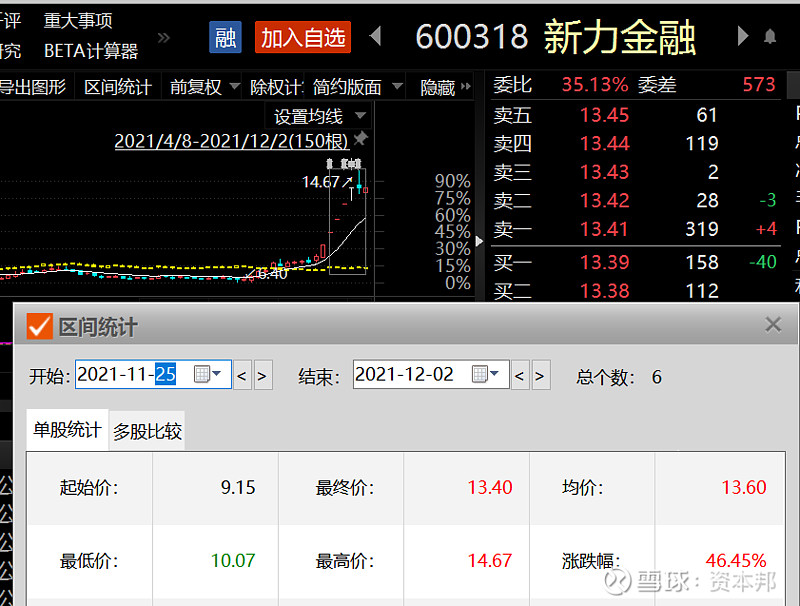Click the 融 margin trading icon

[225, 37]
